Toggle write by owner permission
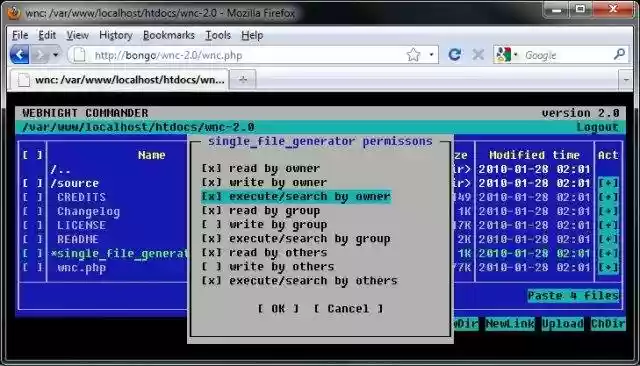This screenshot has width=640, height=366. 264,182
